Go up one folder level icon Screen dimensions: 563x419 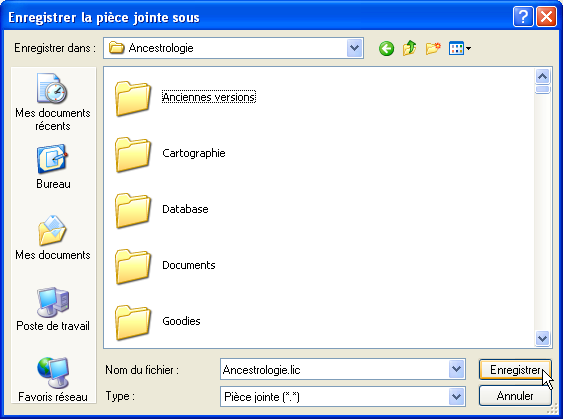pyautogui.click(x=409, y=48)
